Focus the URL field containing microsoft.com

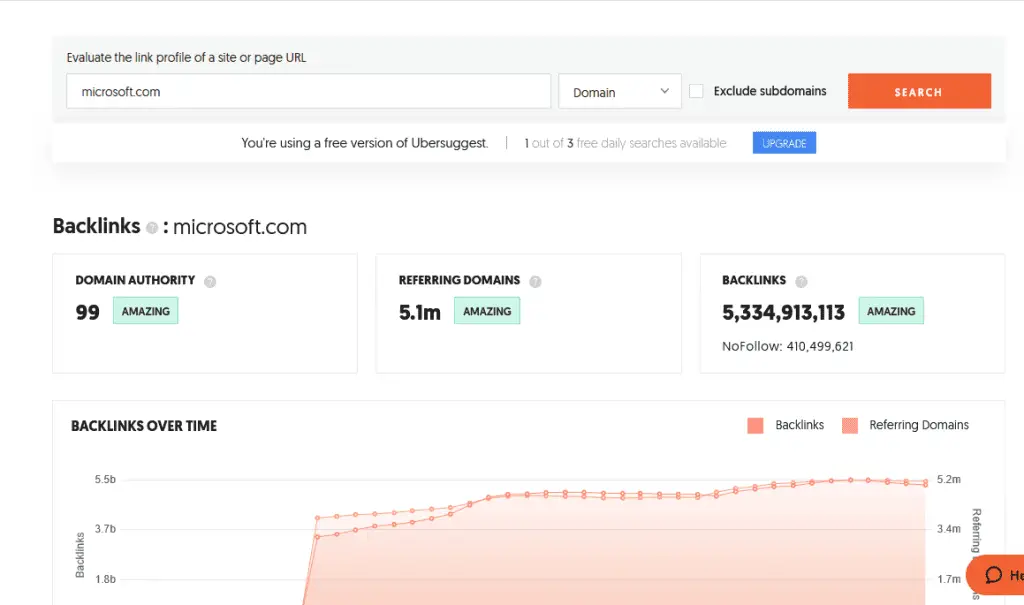308,91
